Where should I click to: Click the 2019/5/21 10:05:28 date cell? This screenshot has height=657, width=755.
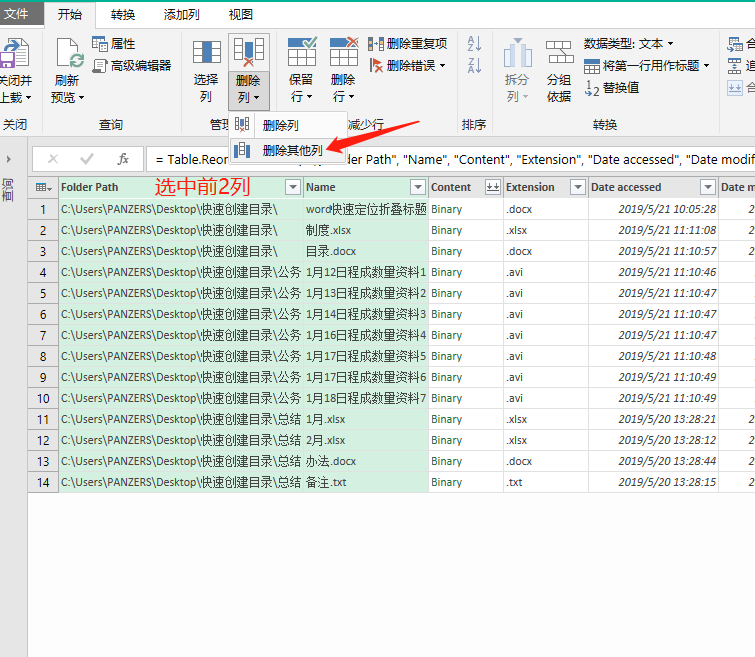pos(653,210)
